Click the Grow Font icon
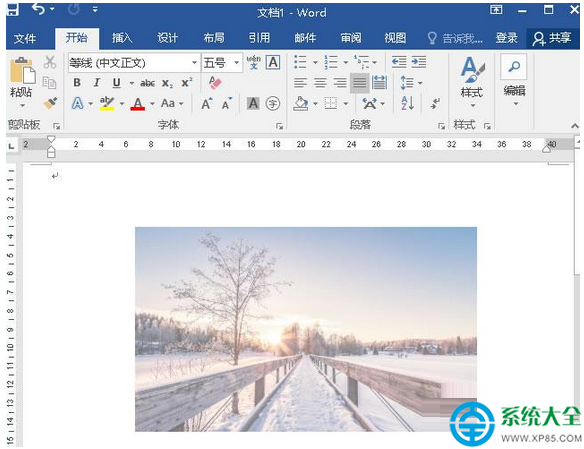The image size is (584, 449). (x=207, y=104)
